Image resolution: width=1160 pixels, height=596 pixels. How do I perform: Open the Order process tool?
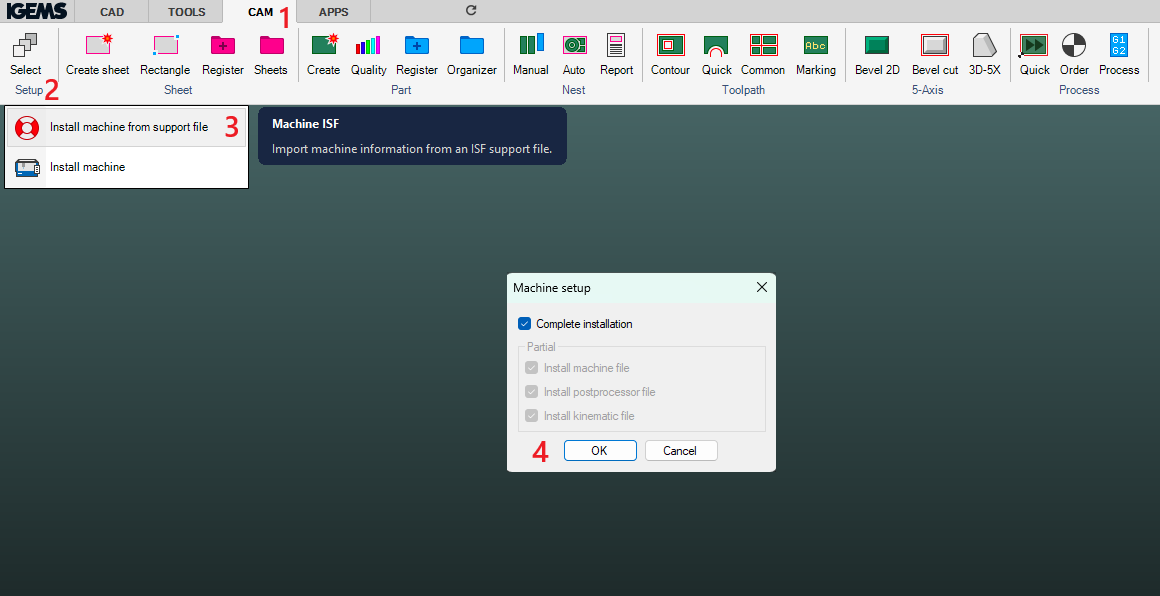click(1074, 46)
